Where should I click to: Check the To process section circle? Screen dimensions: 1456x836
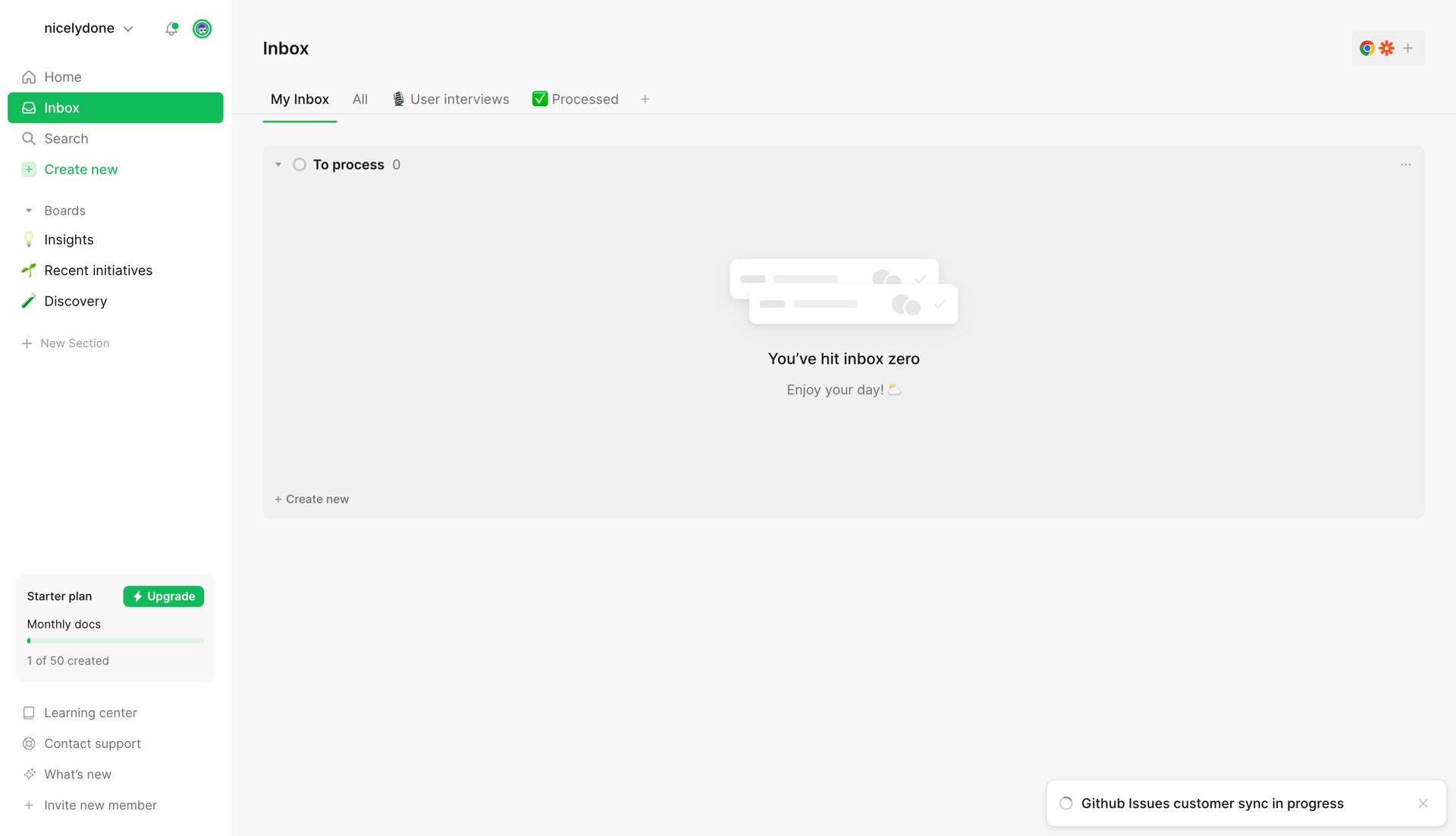[x=300, y=164]
